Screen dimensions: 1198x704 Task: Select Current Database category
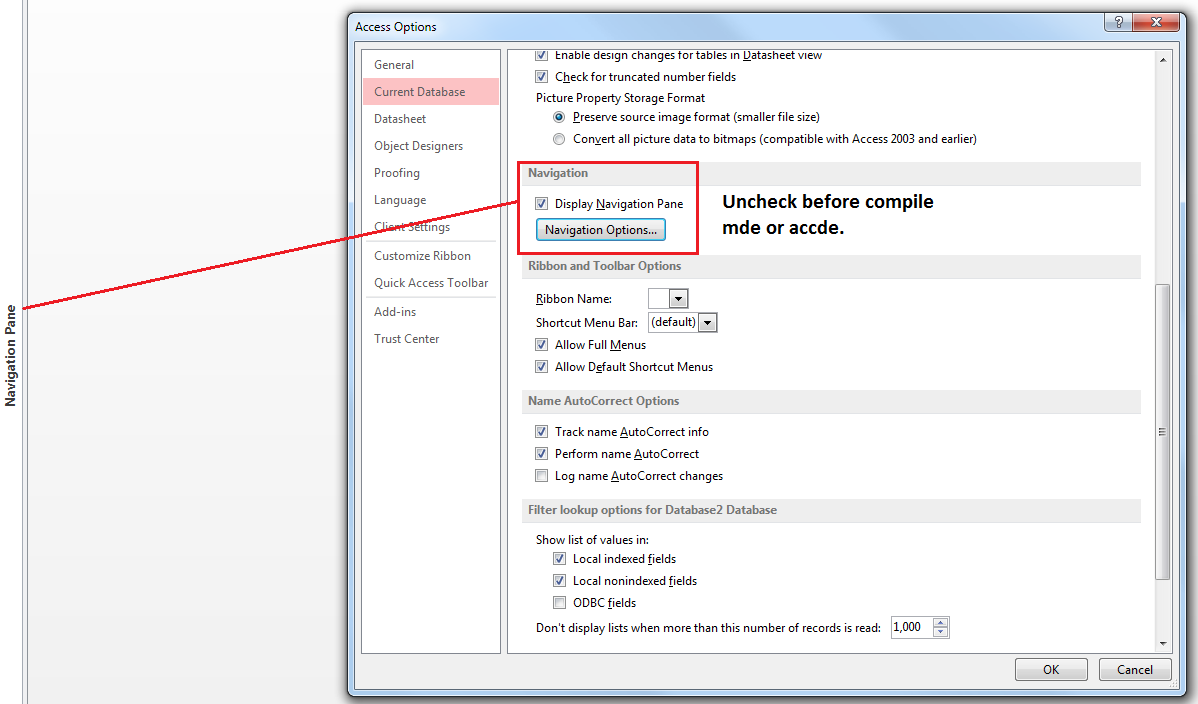coord(431,92)
